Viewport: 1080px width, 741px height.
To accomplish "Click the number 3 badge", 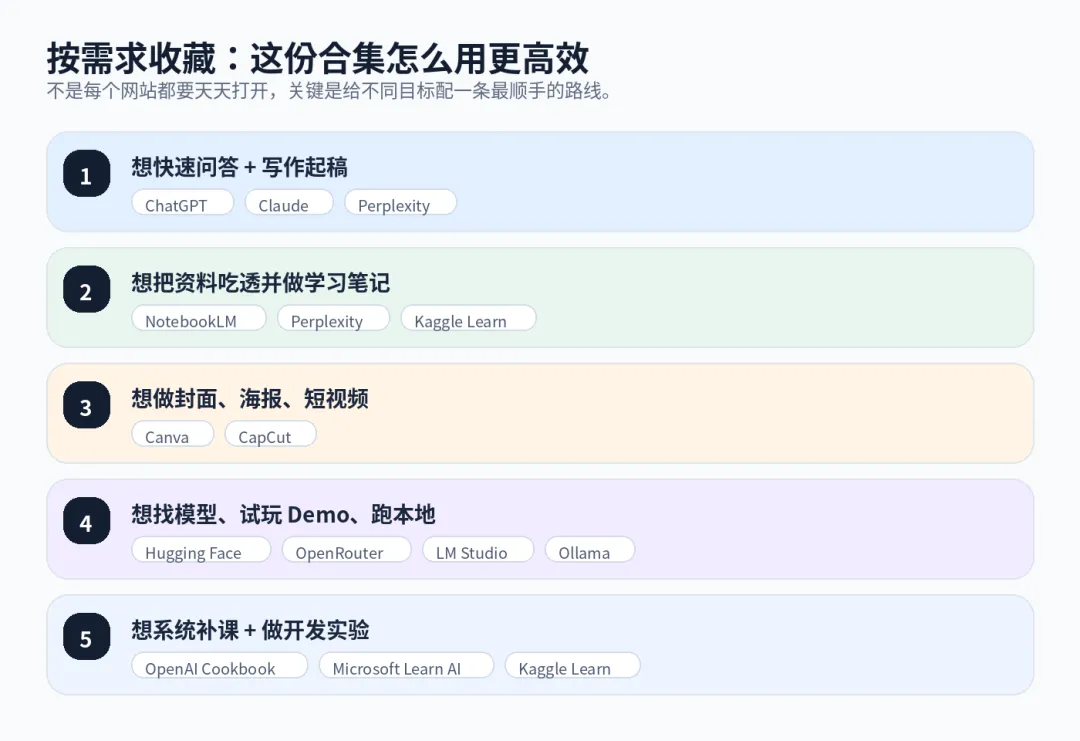I will [x=87, y=405].
